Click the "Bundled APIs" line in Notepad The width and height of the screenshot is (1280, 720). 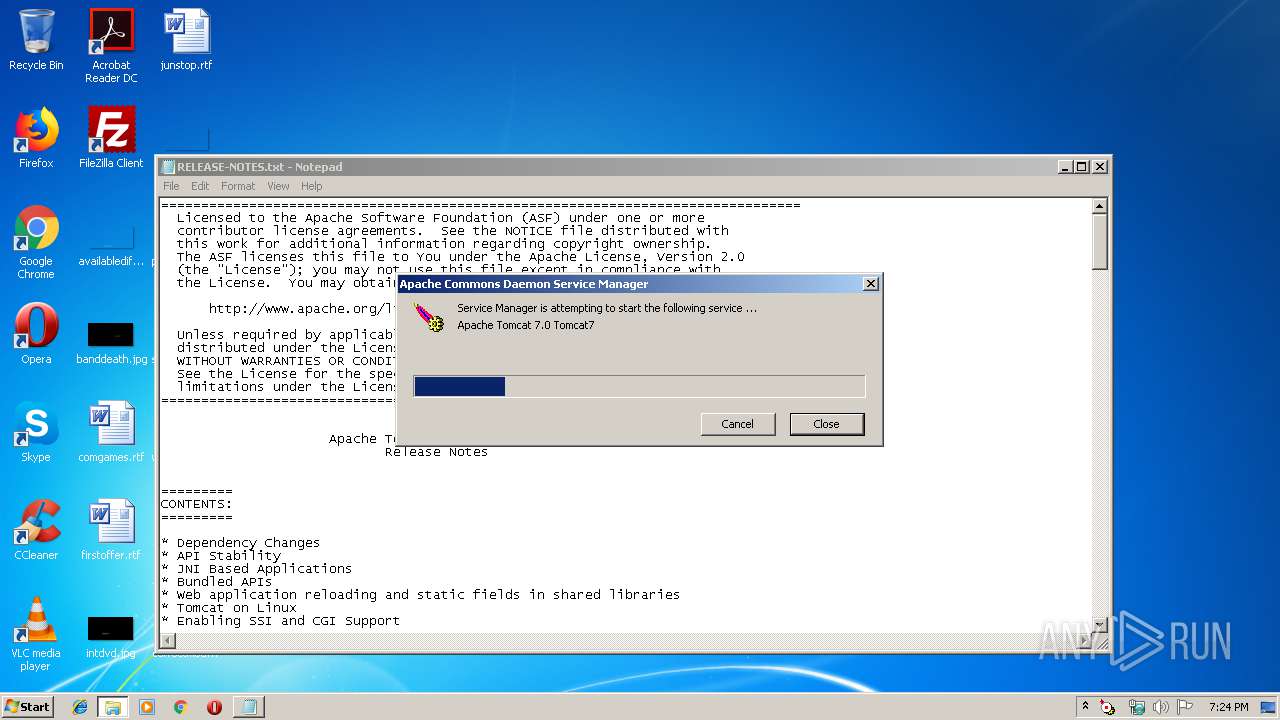click(217, 582)
